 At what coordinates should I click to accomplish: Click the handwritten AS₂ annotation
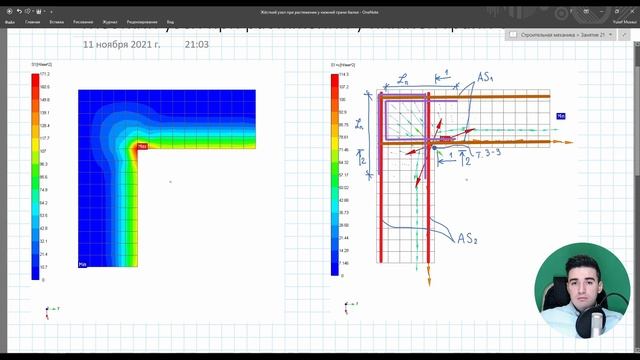click(x=467, y=238)
